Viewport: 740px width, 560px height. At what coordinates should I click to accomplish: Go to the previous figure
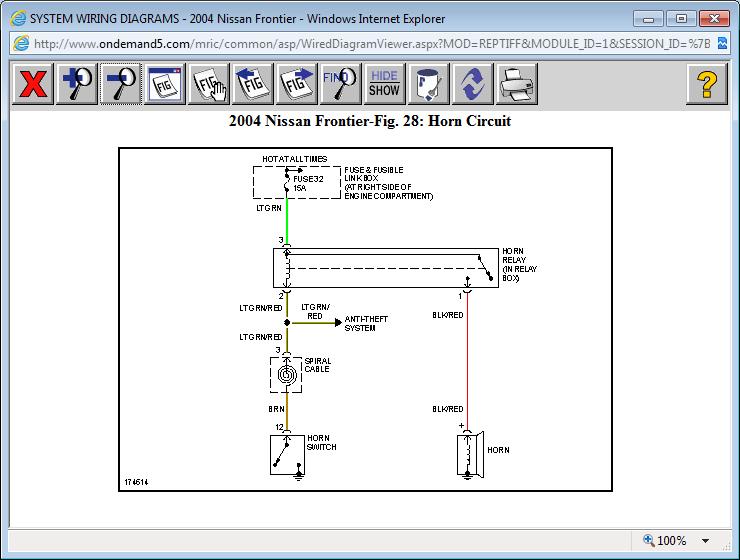[252, 84]
